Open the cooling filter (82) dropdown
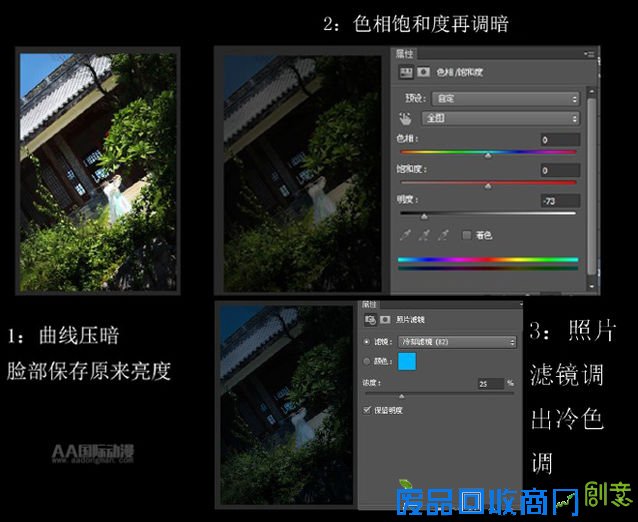The image size is (638, 522). 457,342
